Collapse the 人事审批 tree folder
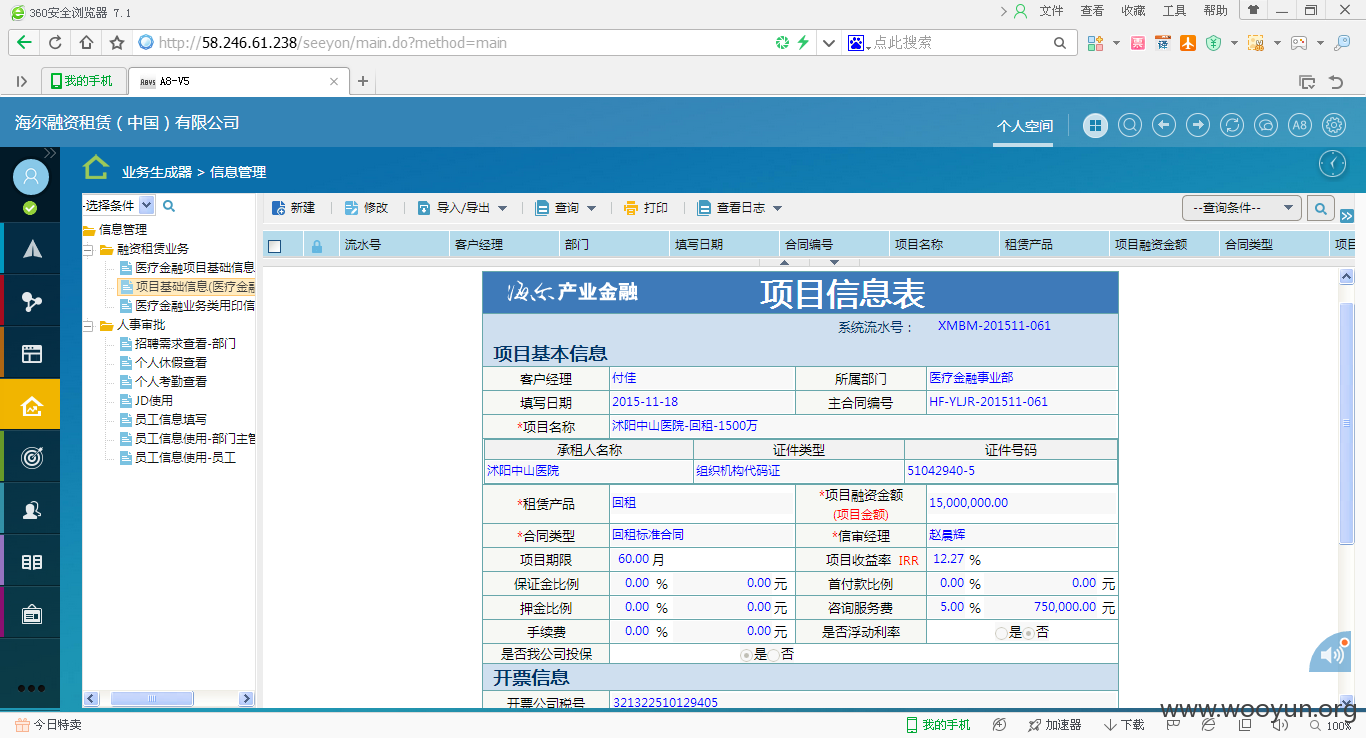 point(88,325)
